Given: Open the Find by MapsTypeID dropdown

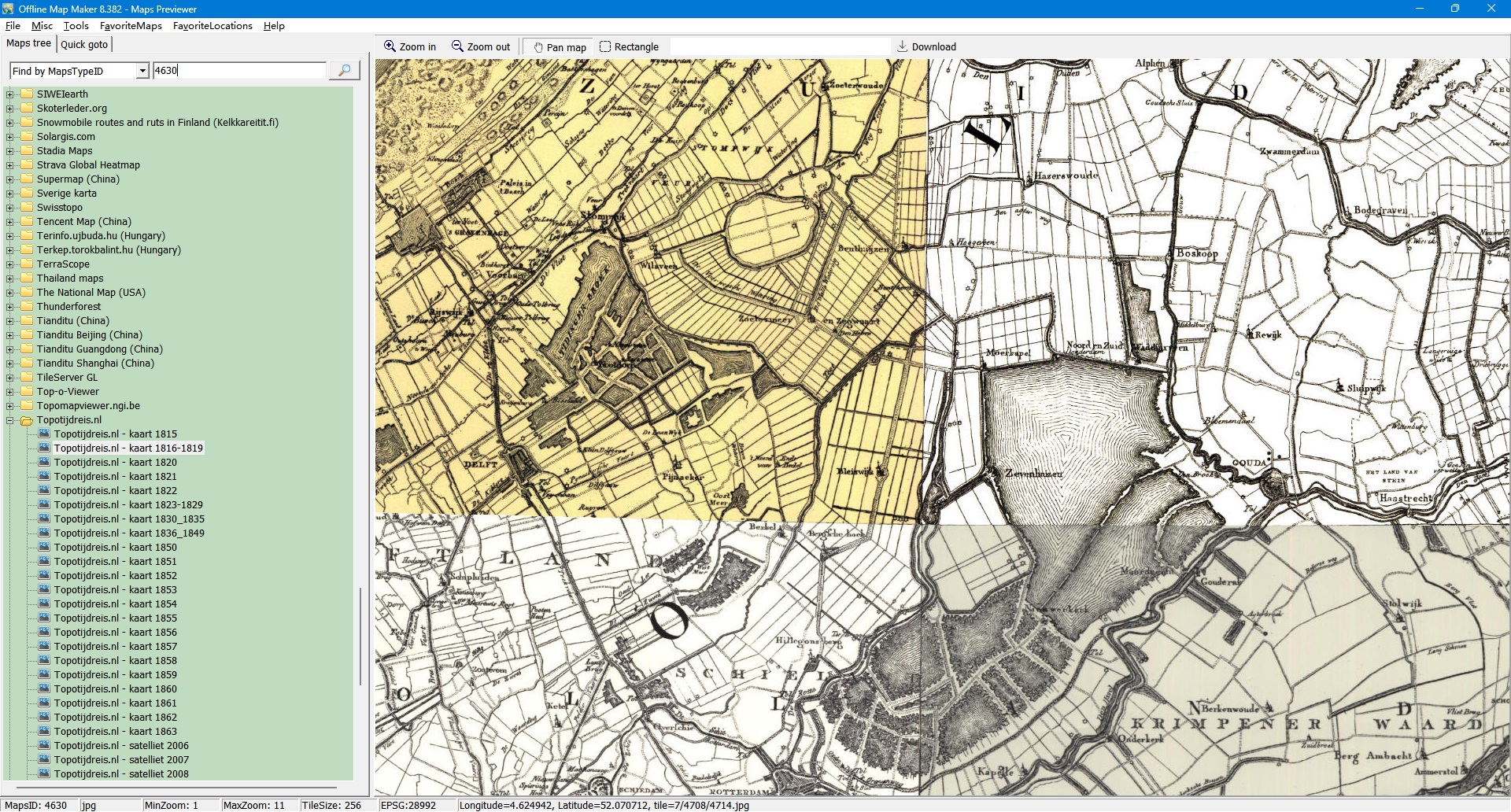Looking at the screenshot, I should tap(142, 71).
